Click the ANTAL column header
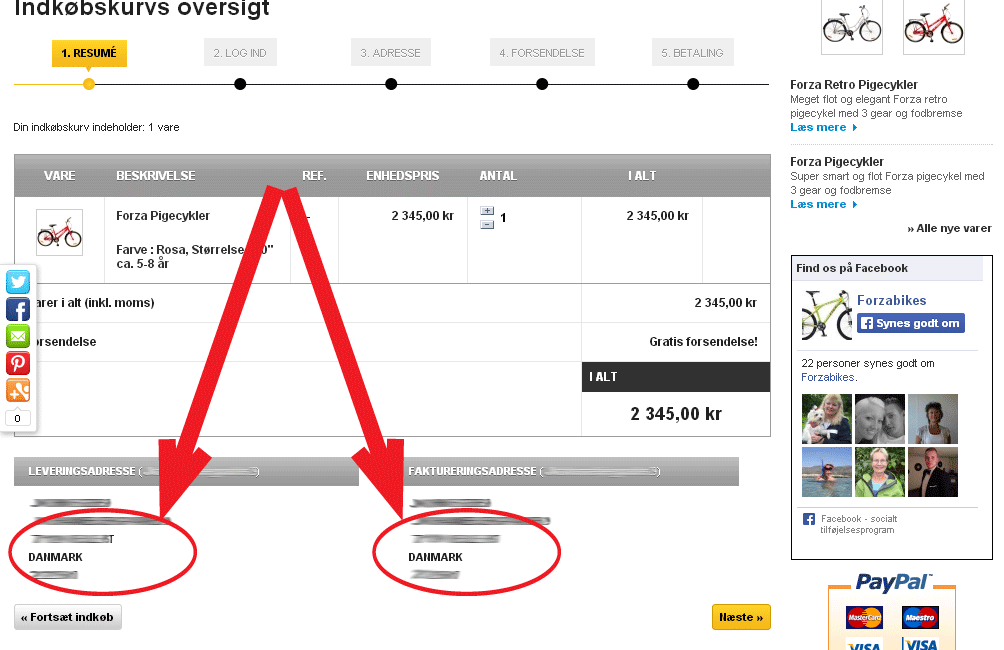 498,175
